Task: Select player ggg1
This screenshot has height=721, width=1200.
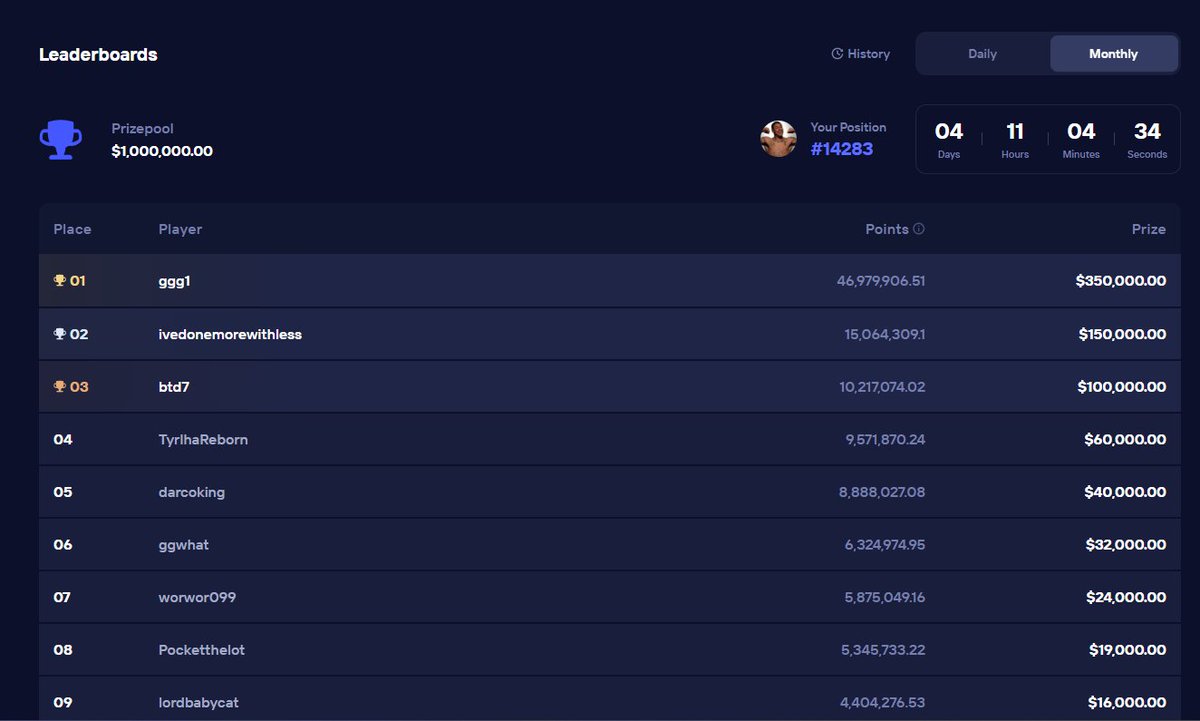Action: click(x=174, y=281)
